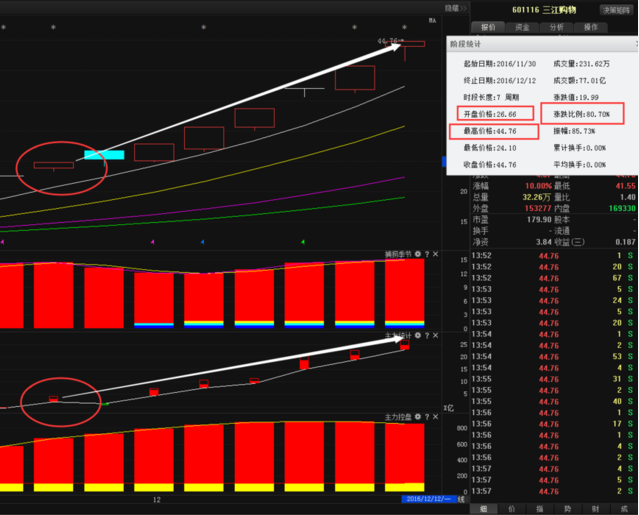
Task: Click 总量 32.26万 quote value
Action: pos(537,197)
